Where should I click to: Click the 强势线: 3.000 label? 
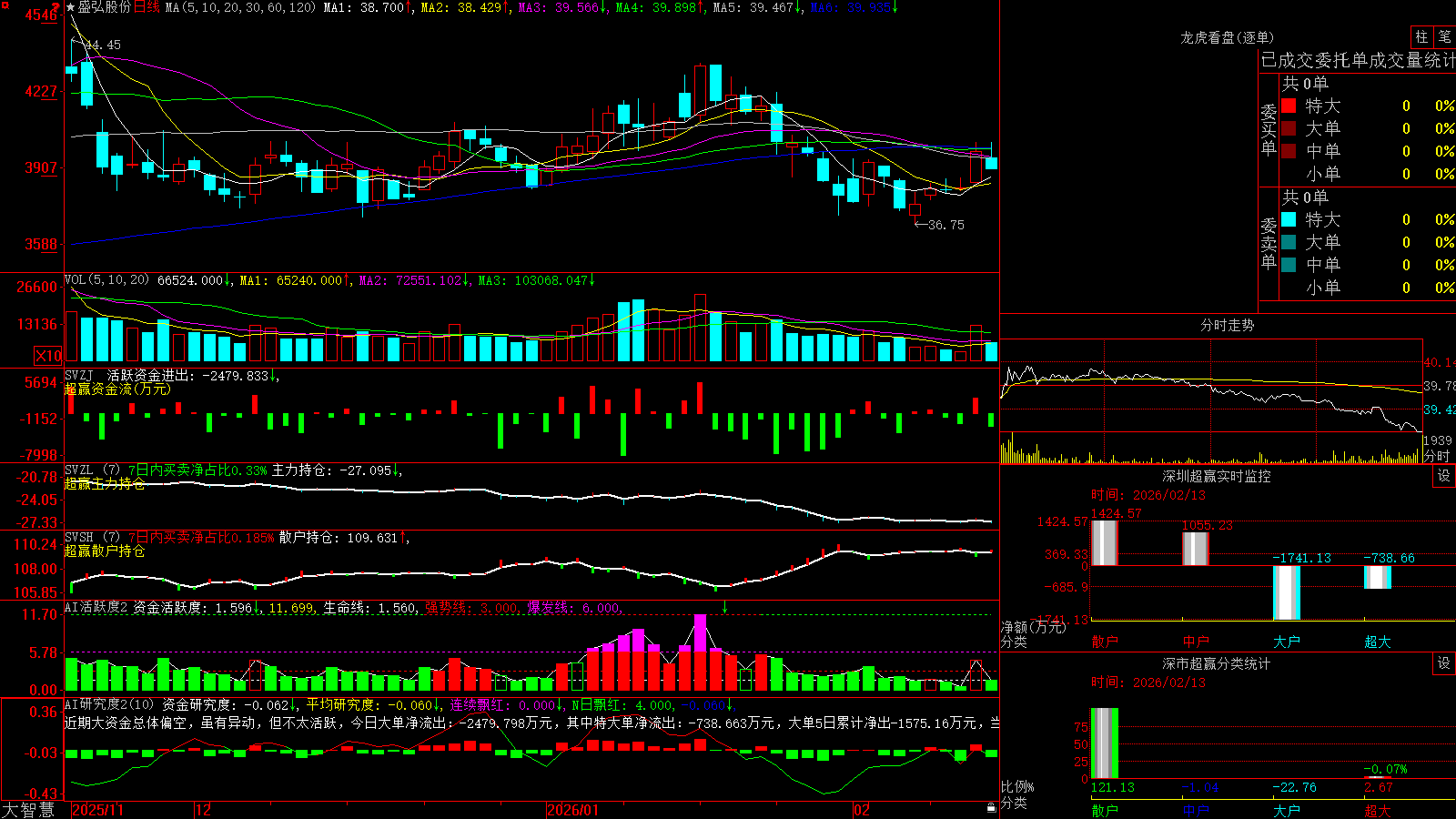(x=472, y=608)
